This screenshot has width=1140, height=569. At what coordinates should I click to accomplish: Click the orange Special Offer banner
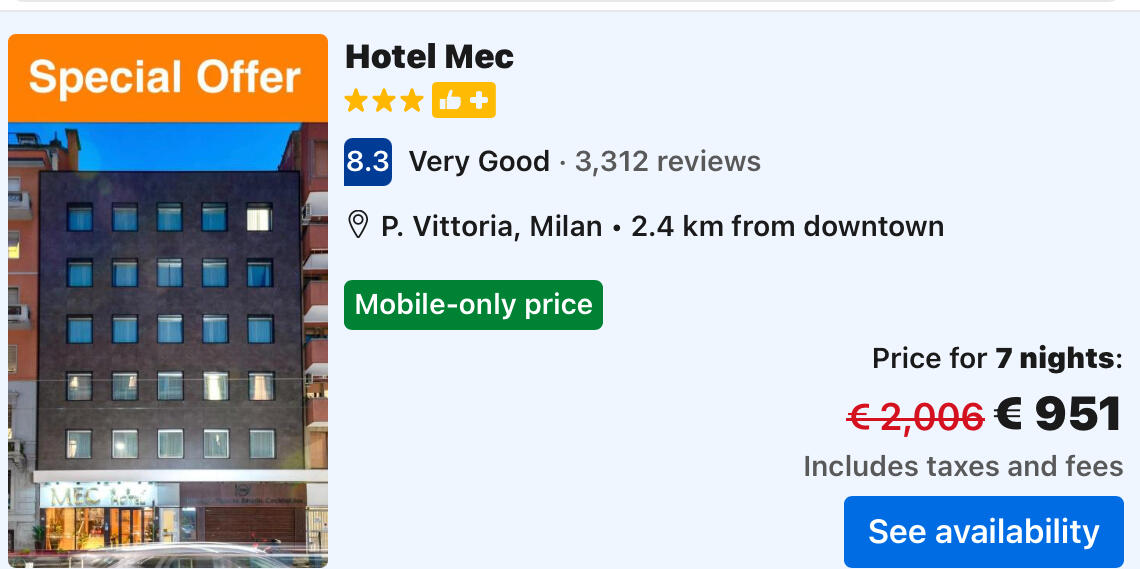click(x=167, y=78)
